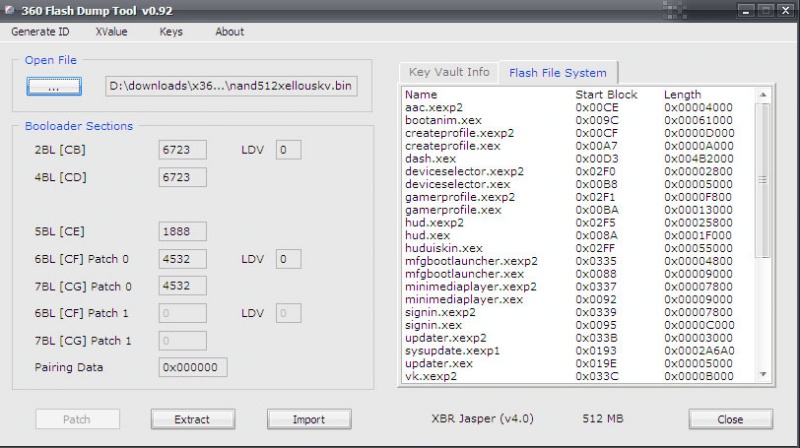
Task: Click the LDV field next to 6BL Patch 0
Action: pyautogui.click(x=288, y=259)
